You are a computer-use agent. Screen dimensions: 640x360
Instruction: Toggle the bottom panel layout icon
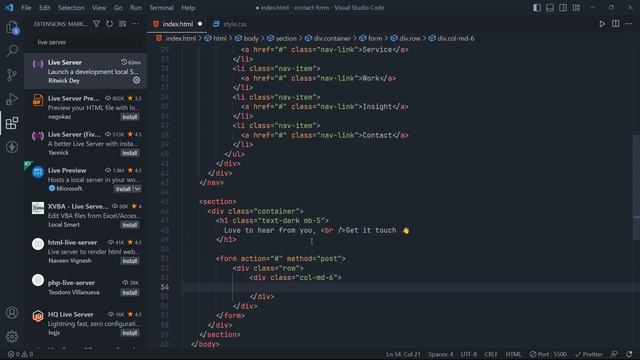coord(550,8)
